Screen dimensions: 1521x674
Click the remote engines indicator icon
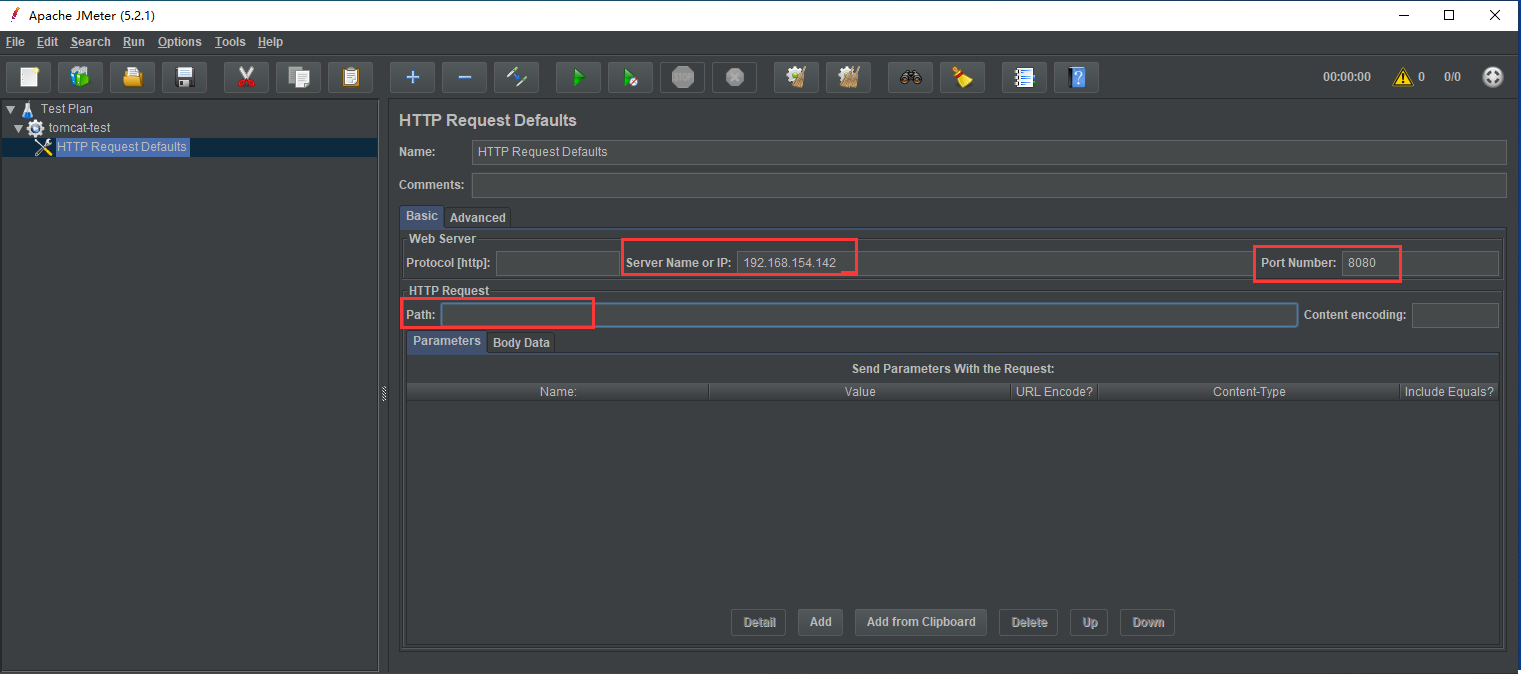(1493, 77)
